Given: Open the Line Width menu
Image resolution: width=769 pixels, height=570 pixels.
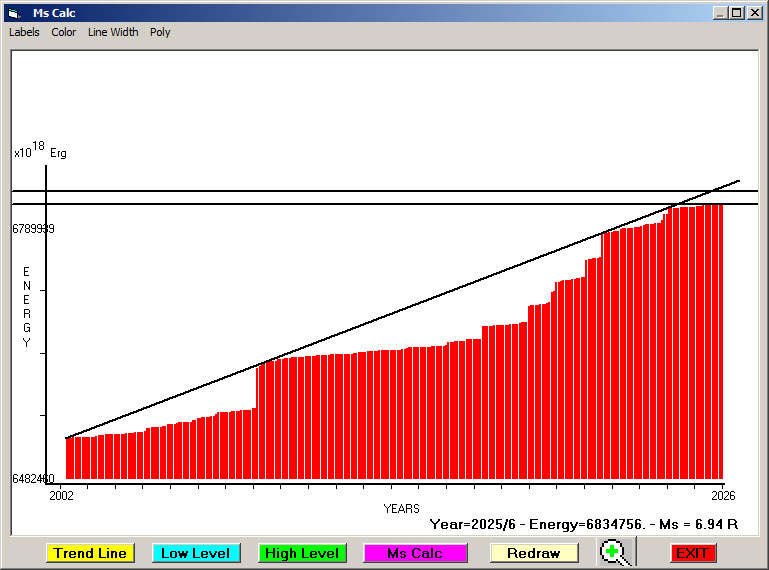Looking at the screenshot, I should point(113,32).
